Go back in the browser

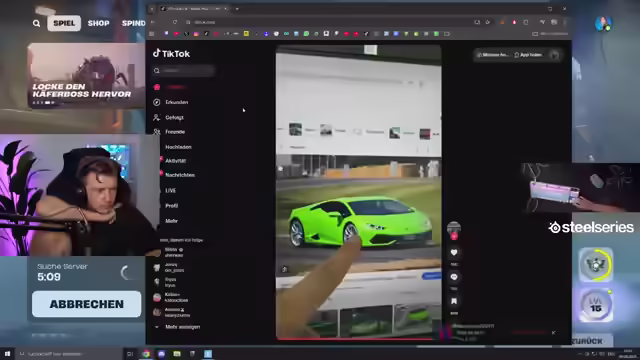click(153, 22)
